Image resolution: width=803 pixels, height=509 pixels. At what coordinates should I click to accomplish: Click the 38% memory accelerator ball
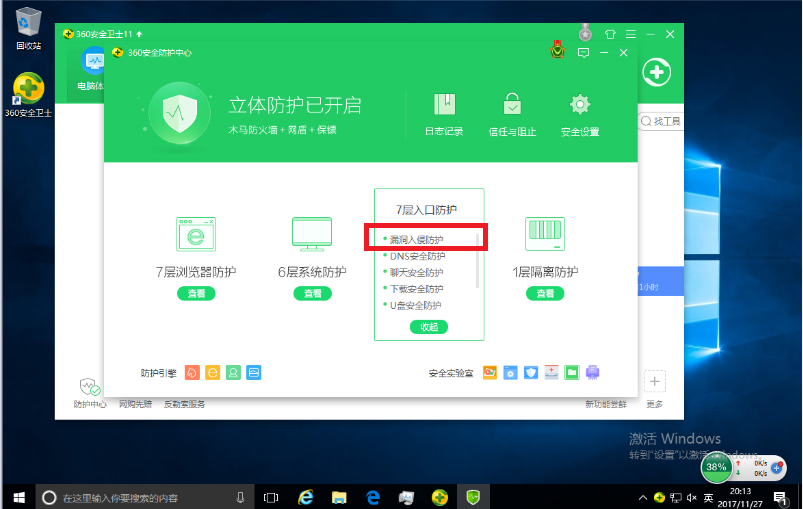tap(716, 466)
